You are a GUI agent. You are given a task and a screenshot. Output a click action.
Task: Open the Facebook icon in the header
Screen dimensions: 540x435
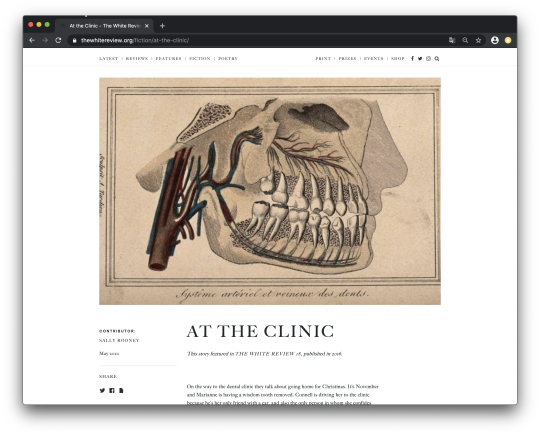pyautogui.click(x=412, y=59)
